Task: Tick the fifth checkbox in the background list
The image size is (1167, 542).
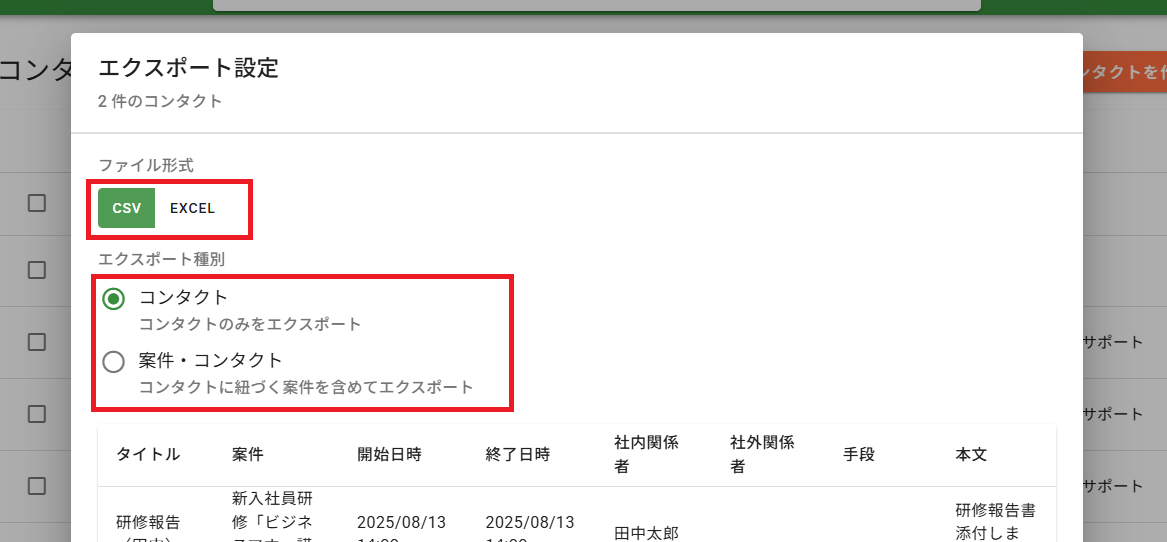Action: [x=37, y=486]
